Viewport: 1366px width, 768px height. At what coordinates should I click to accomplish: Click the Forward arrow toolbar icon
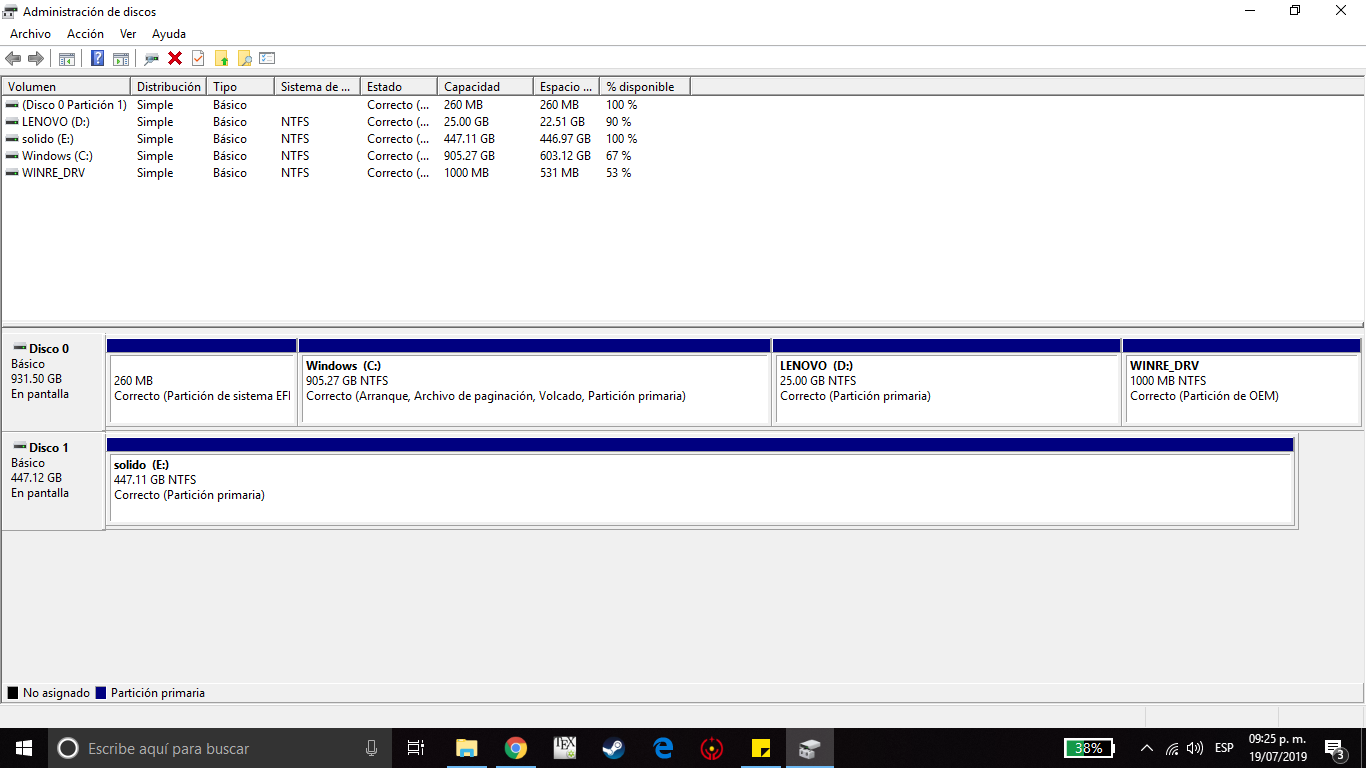(36, 58)
